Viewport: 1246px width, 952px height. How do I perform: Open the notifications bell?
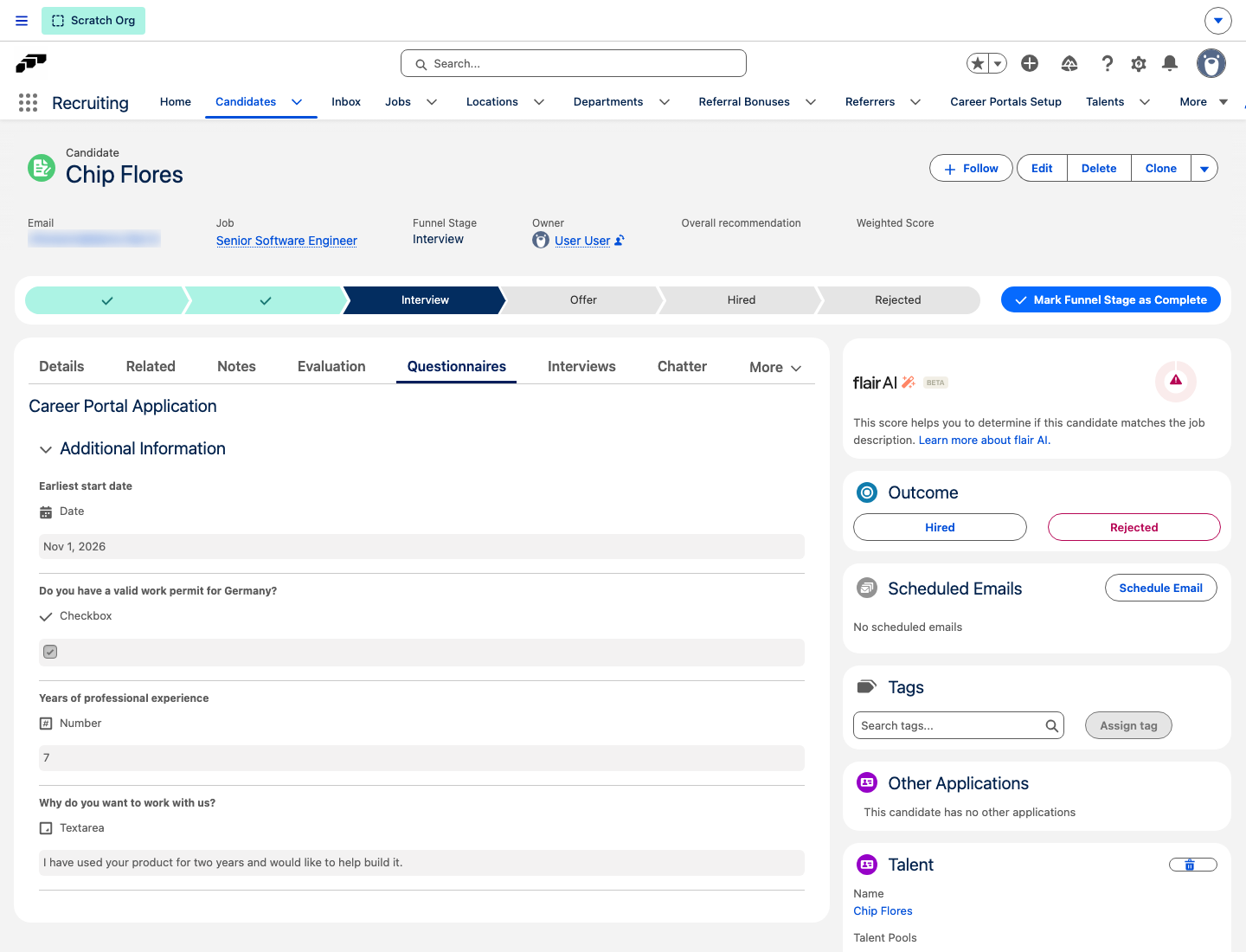tap(1170, 63)
